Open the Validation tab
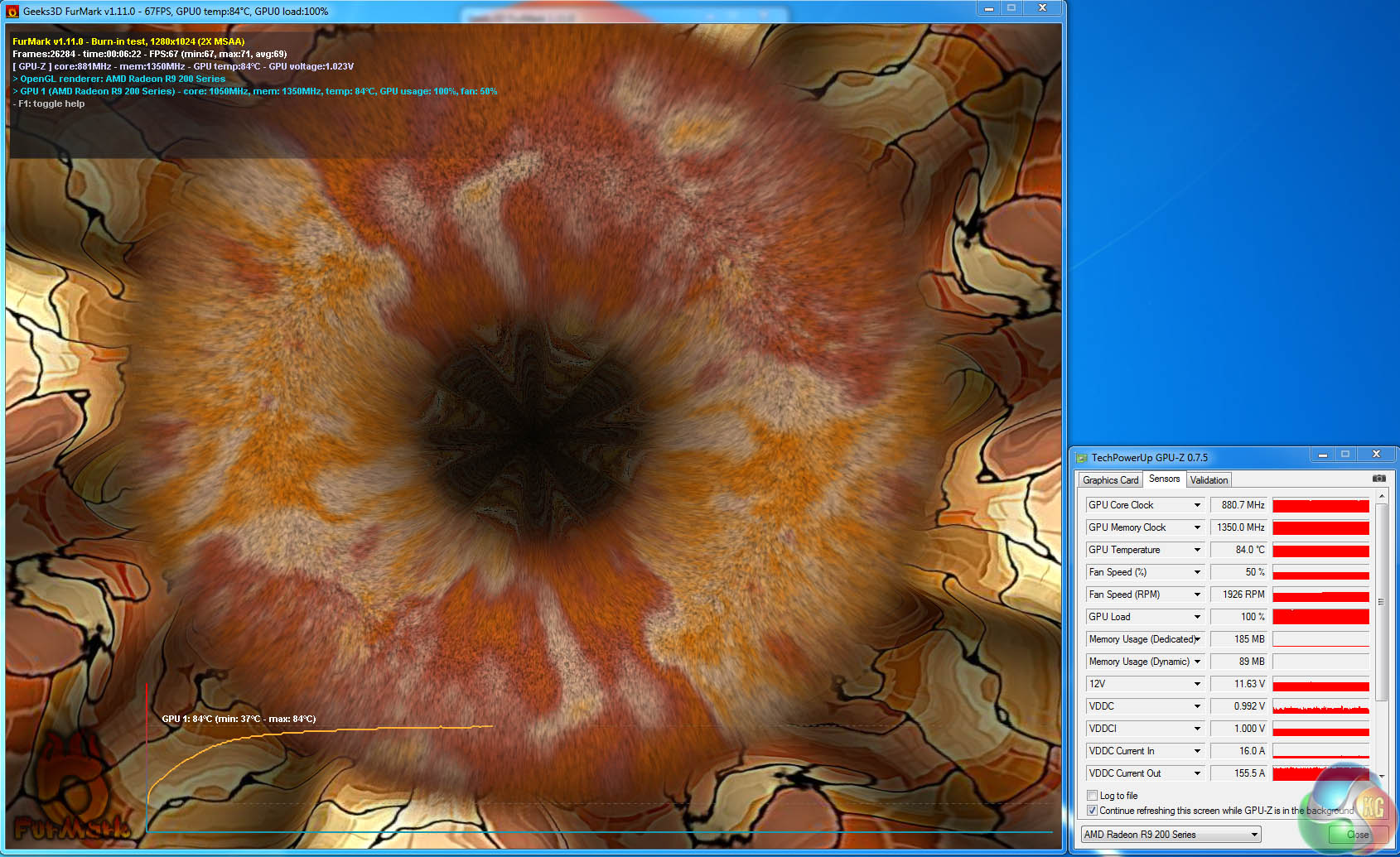Viewport: 1400px width, 857px height. [x=1209, y=480]
